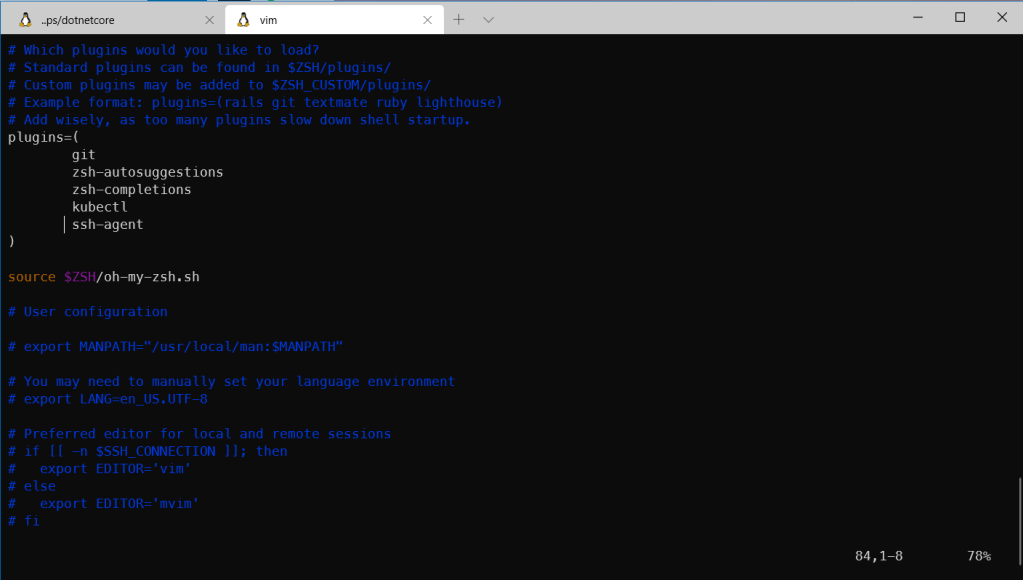Close the ..ps/dotnetcore tab
Viewport: 1023px width, 580px height.
[209, 19]
